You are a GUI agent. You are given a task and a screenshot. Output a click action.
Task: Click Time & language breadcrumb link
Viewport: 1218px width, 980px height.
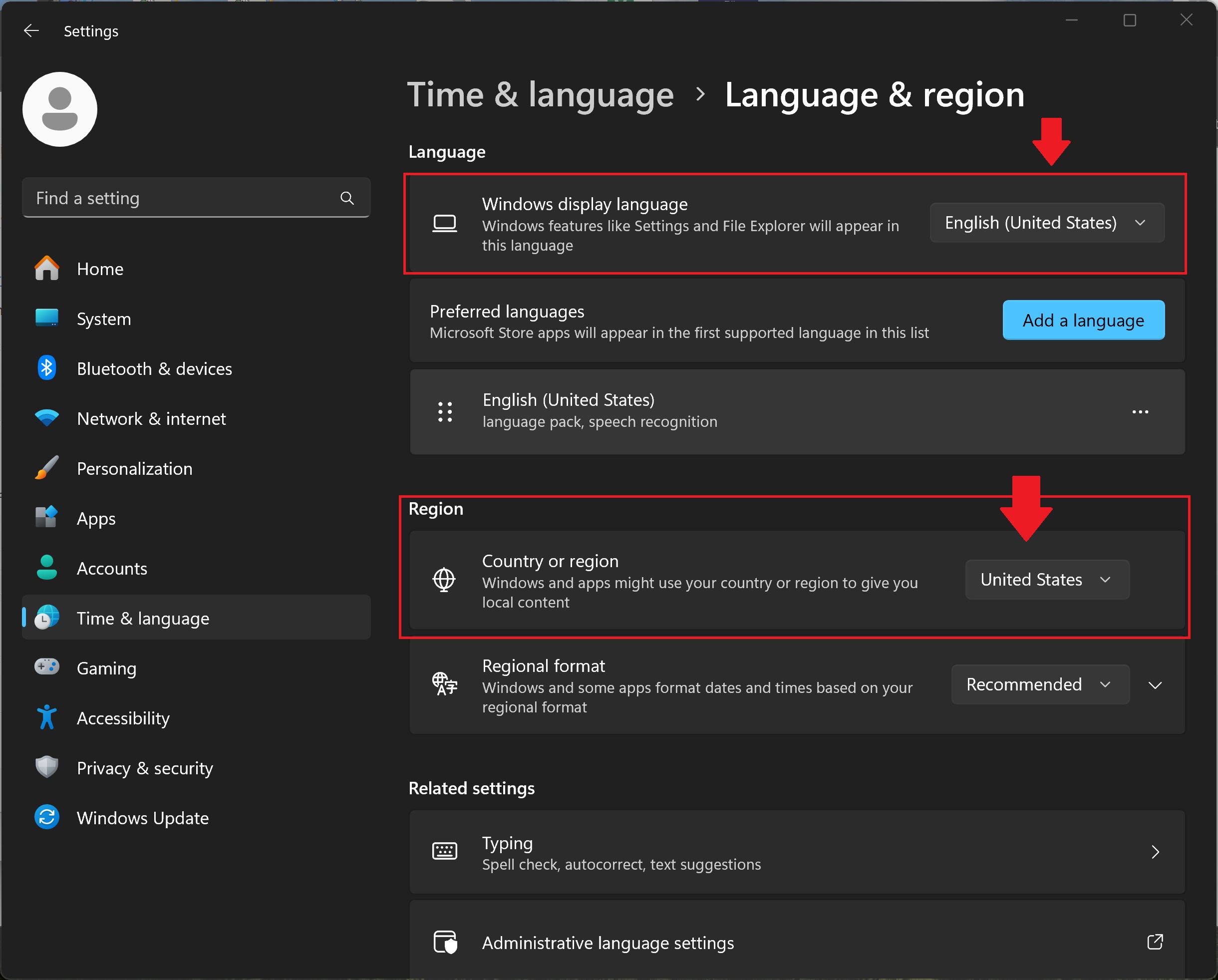pyautogui.click(x=540, y=94)
